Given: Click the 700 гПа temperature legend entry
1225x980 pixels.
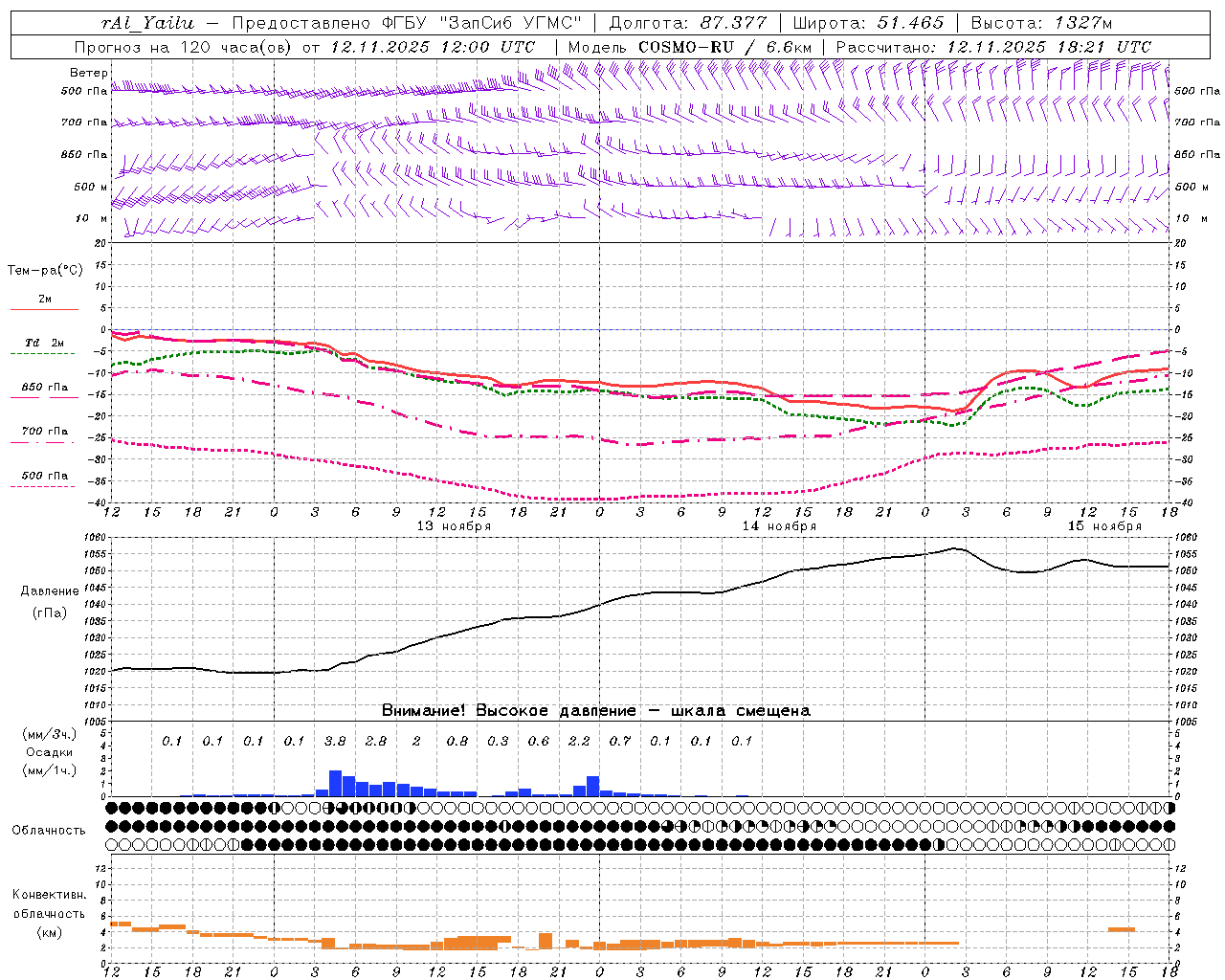Looking at the screenshot, I should (44, 432).
